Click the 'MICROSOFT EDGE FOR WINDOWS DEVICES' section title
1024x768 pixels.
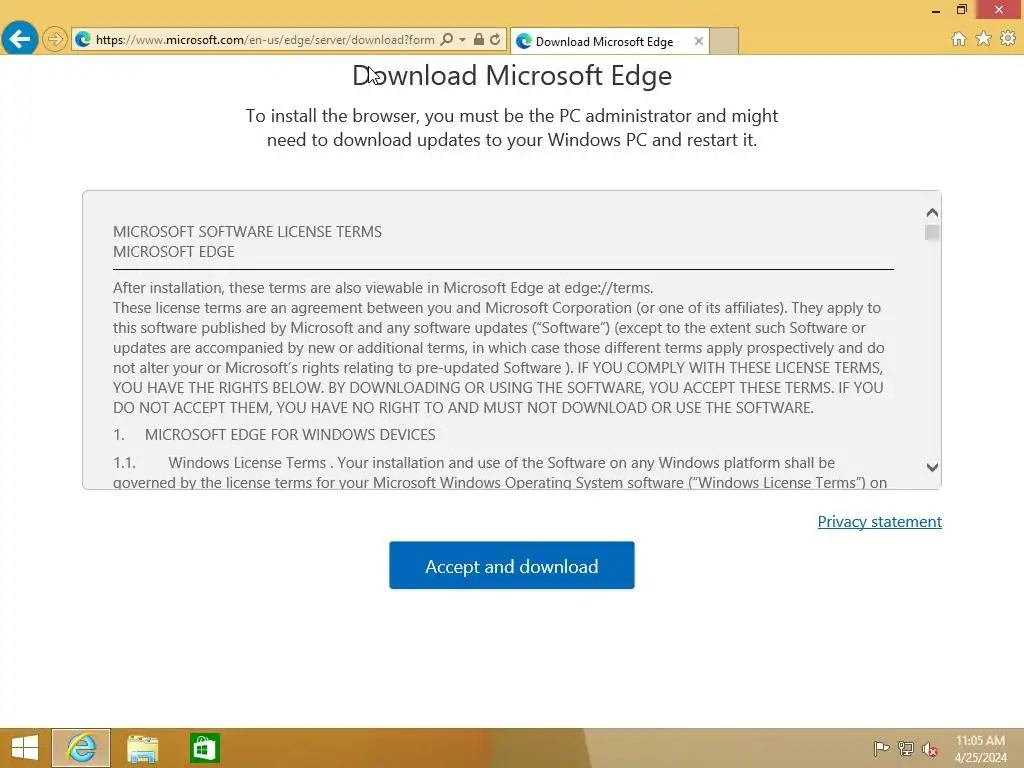290,435
